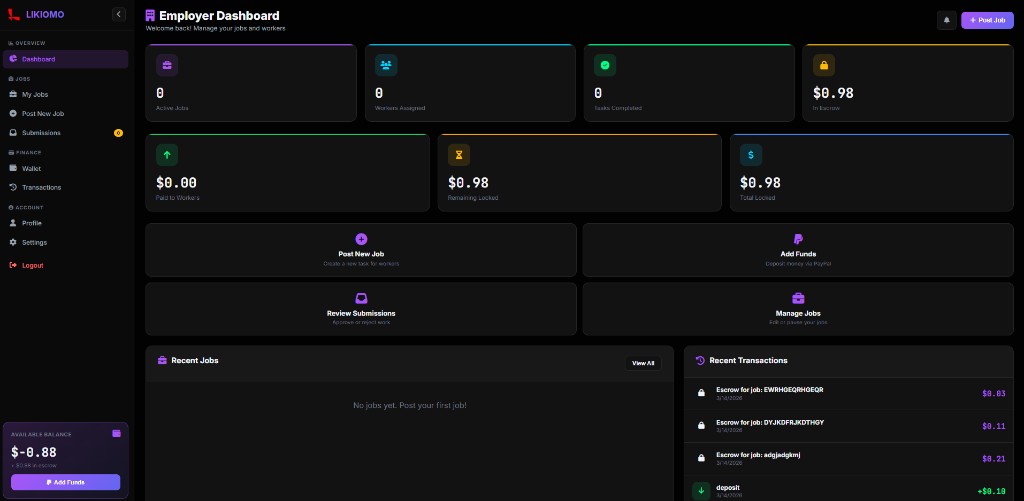
Task: Click the $0.11 transaction amount
Action: 993,427
